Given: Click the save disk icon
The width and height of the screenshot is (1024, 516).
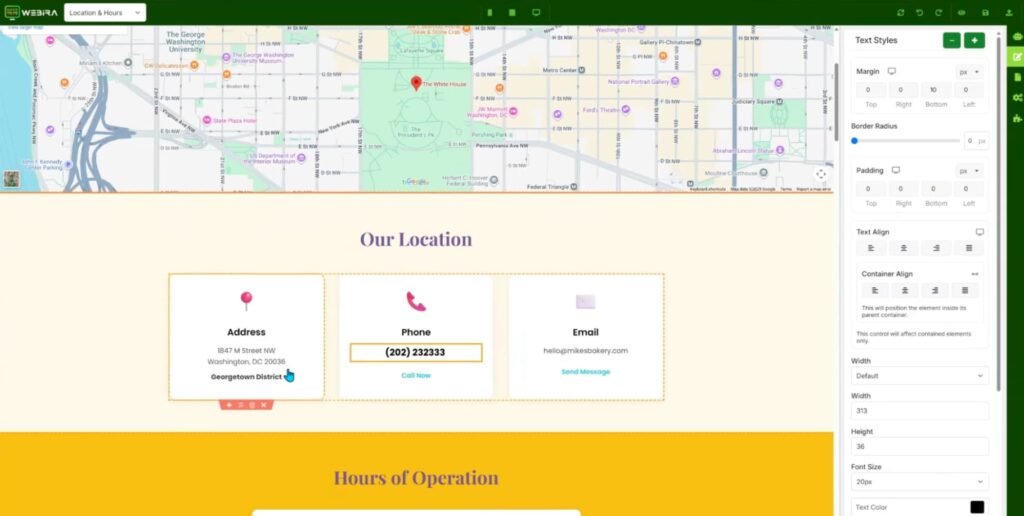Looking at the screenshot, I should click(985, 12).
